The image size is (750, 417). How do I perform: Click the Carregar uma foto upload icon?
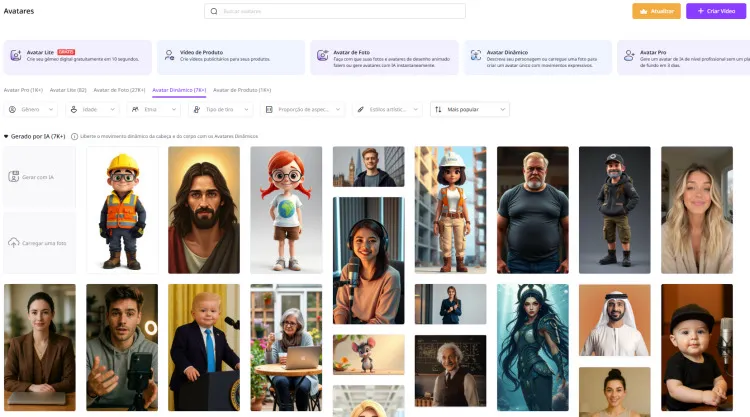point(14,243)
